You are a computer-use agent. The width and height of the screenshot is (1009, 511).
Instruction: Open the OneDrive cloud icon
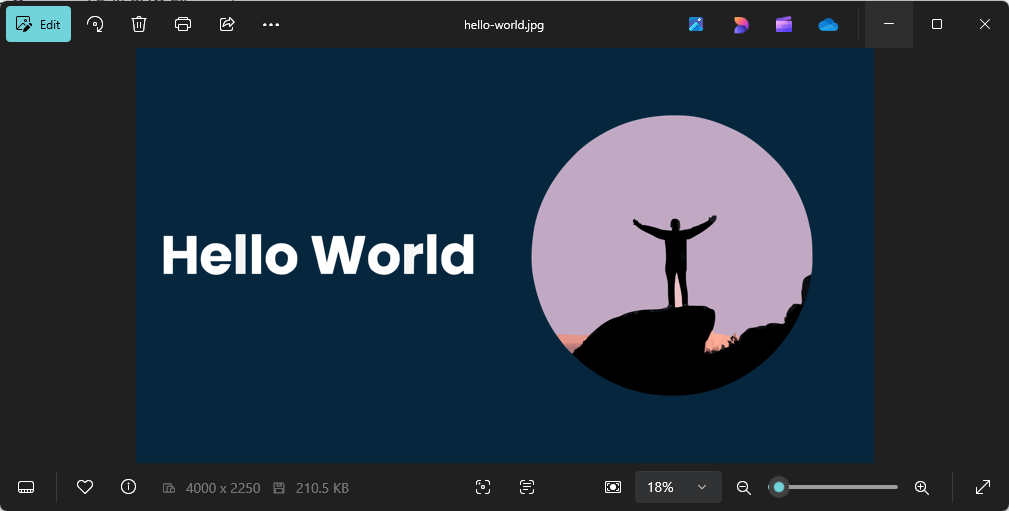828,24
